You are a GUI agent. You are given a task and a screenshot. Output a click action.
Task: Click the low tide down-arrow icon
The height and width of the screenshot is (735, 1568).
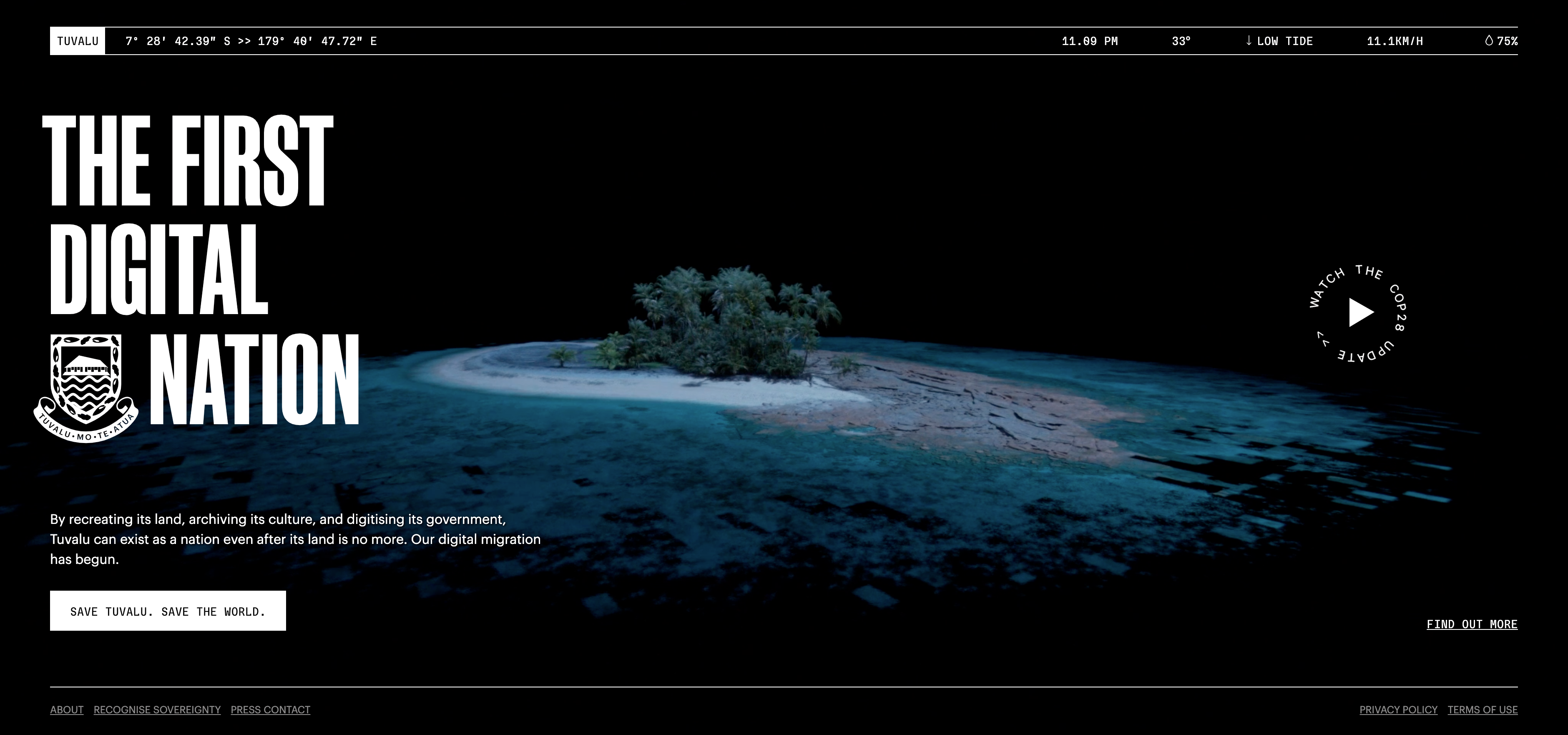click(1249, 41)
